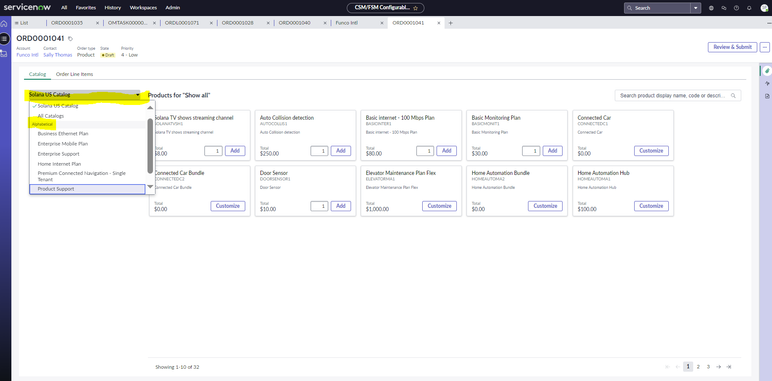Open Sally Thomas contact link

[58, 55]
